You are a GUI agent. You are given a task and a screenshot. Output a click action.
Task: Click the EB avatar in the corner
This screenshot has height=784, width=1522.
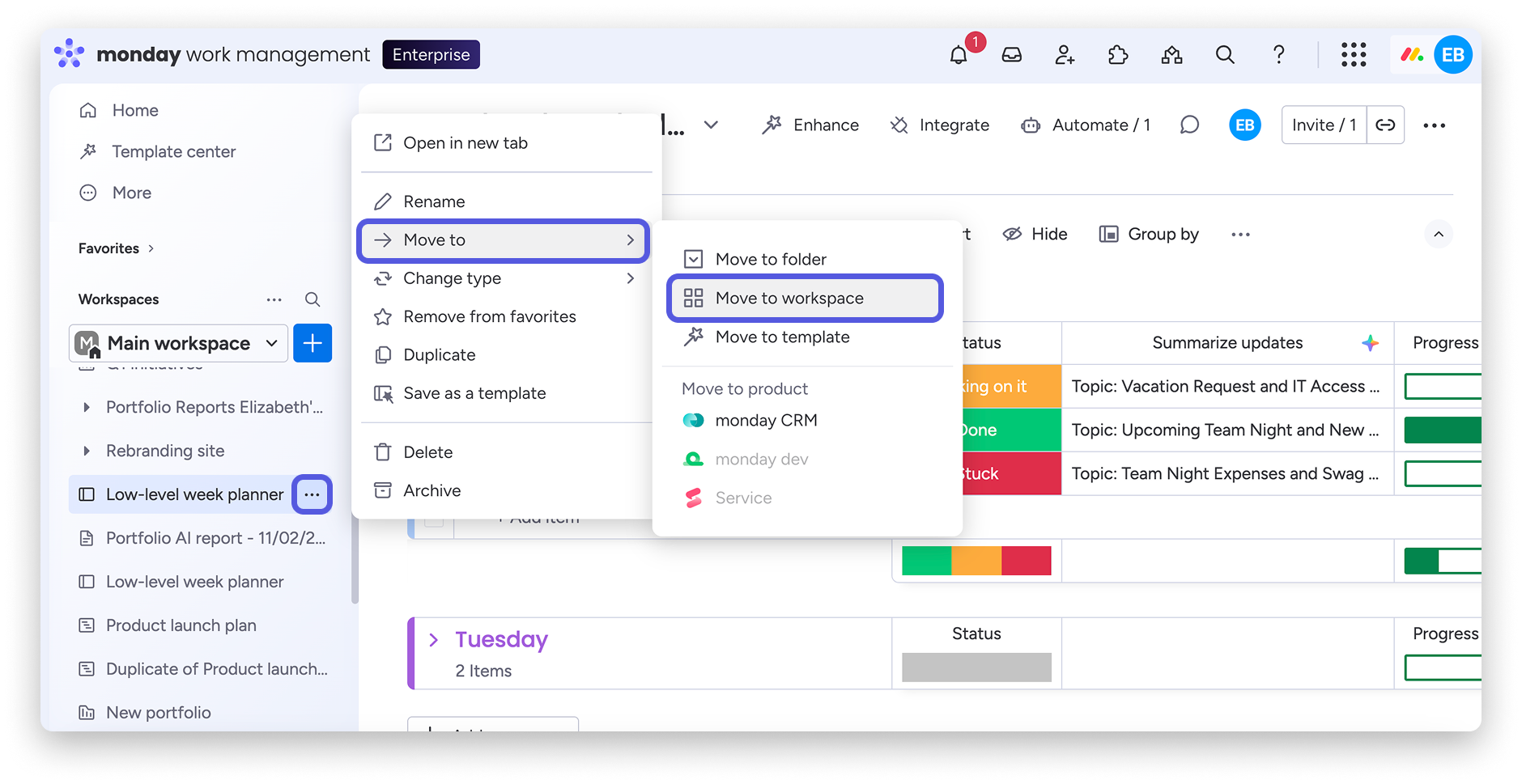click(x=1453, y=54)
